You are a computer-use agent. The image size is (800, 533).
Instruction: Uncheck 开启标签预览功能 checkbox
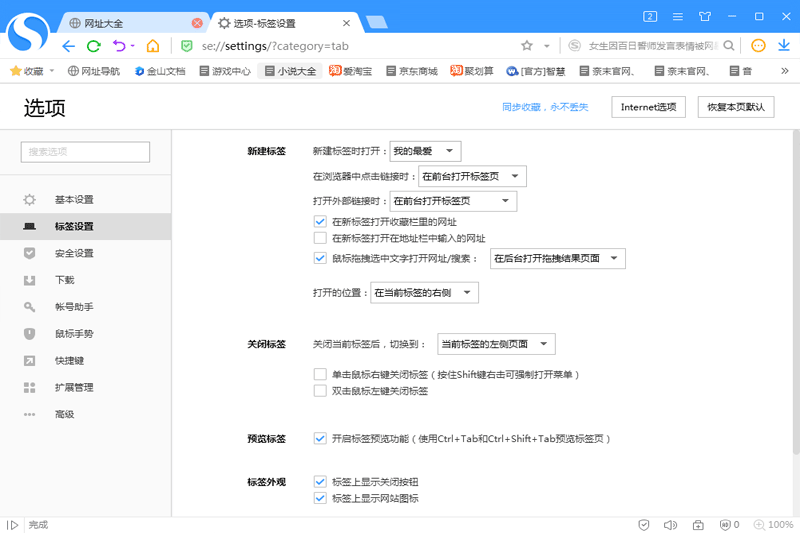coord(320,438)
